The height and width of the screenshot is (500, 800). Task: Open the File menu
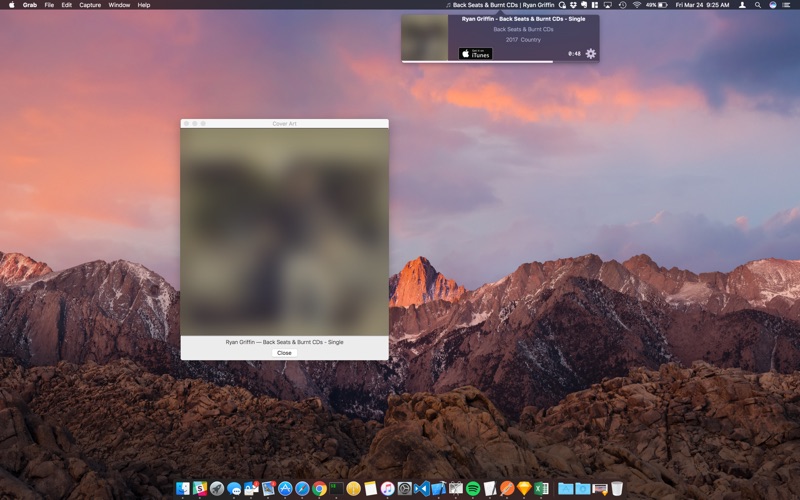[49, 5]
